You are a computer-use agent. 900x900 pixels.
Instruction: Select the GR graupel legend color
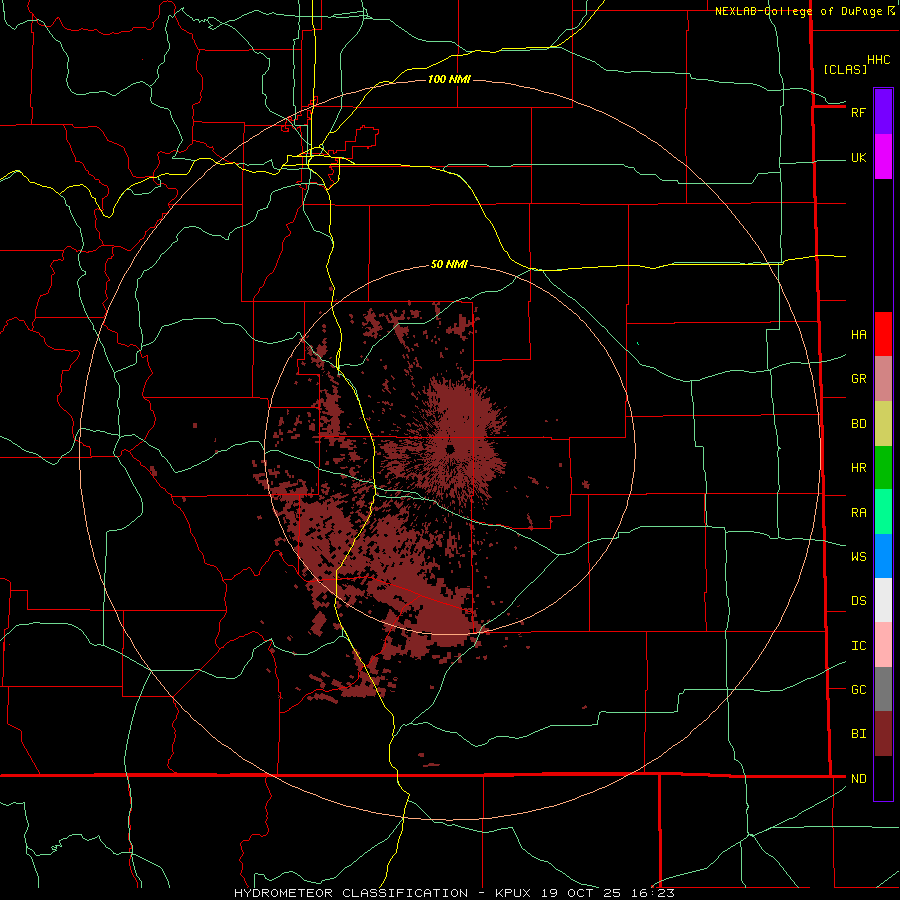click(883, 379)
